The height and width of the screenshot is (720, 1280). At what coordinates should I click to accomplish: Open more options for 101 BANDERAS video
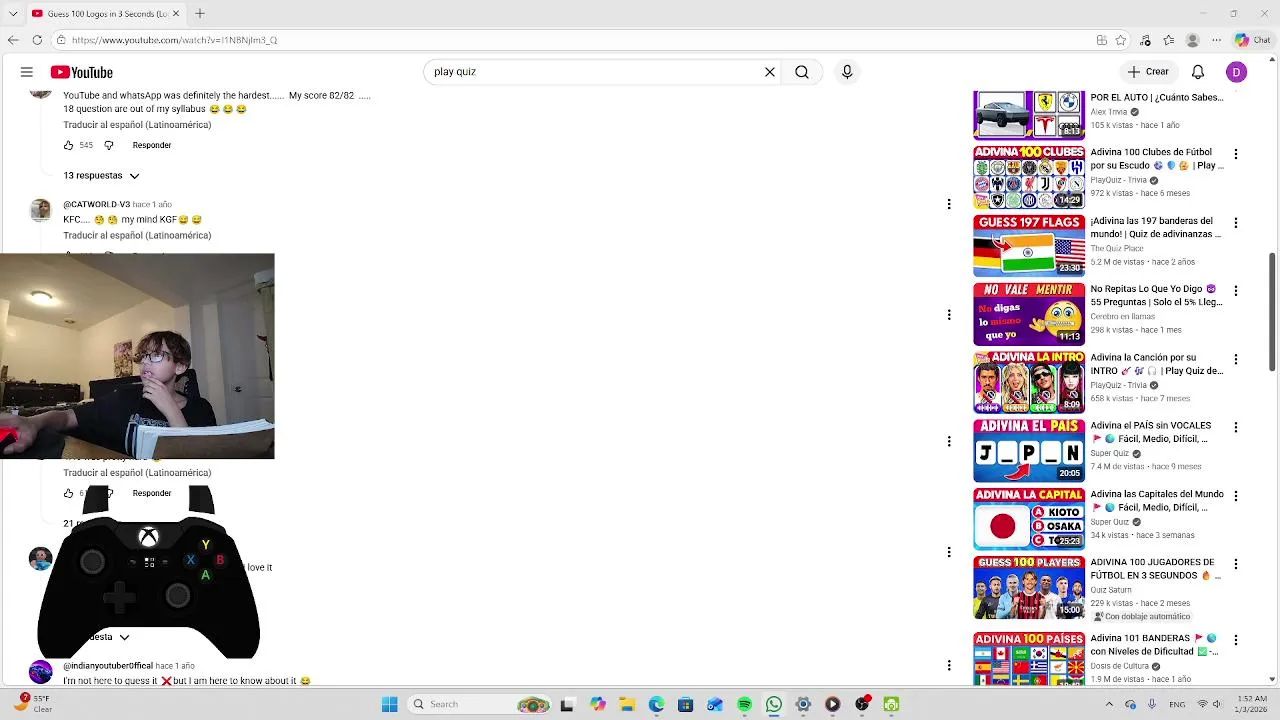[1236, 640]
